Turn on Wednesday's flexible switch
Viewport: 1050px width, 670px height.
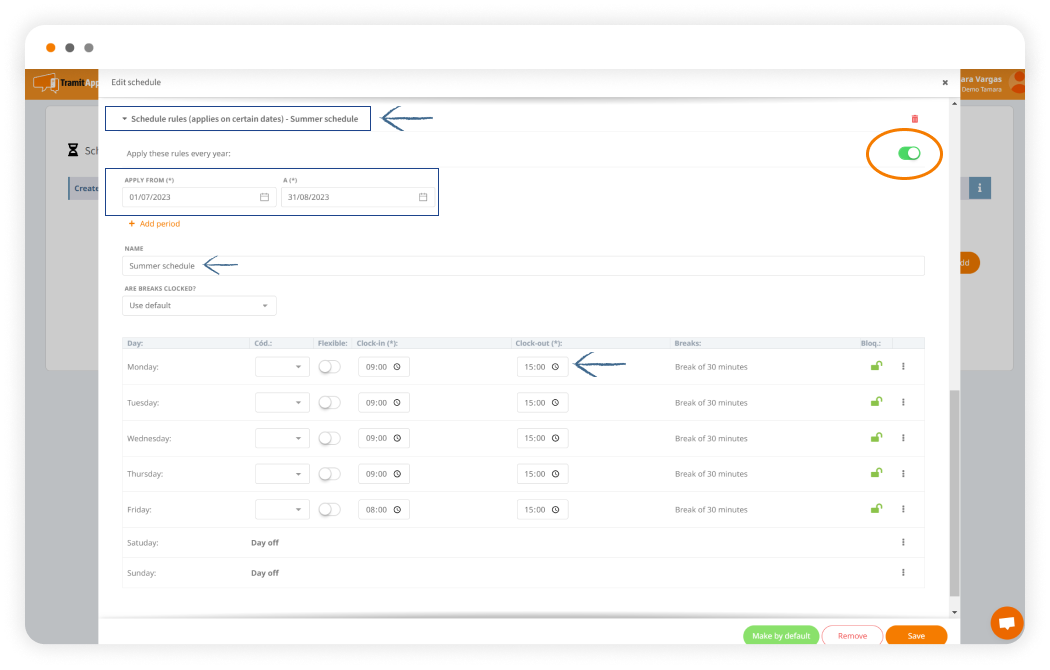329,438
